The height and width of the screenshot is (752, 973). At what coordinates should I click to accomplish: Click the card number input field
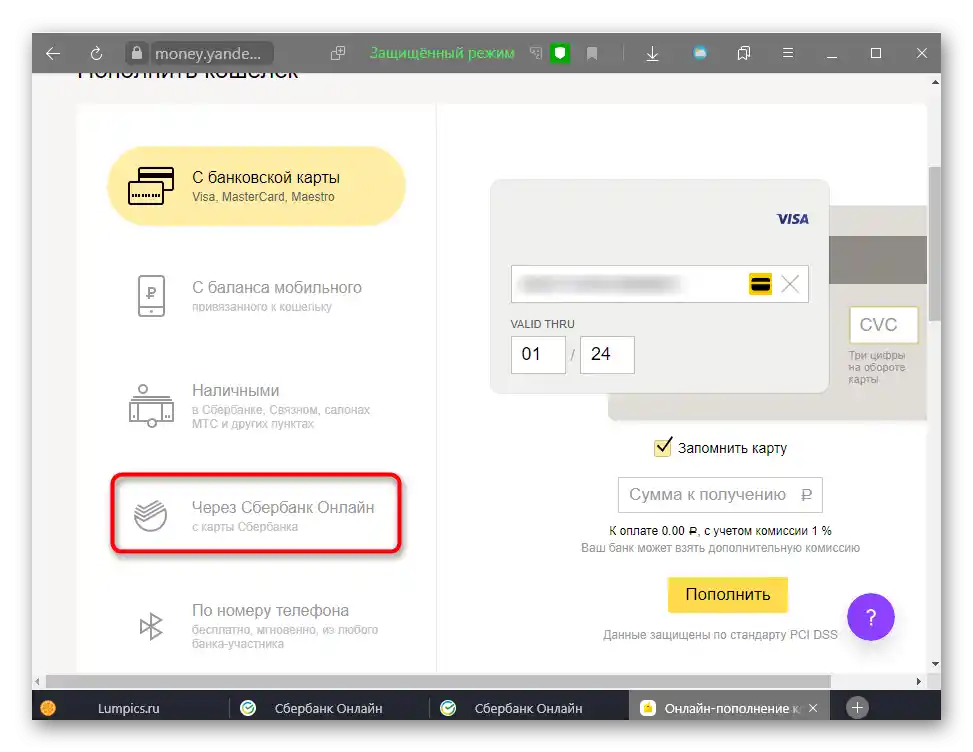click(x=660, y=284)
